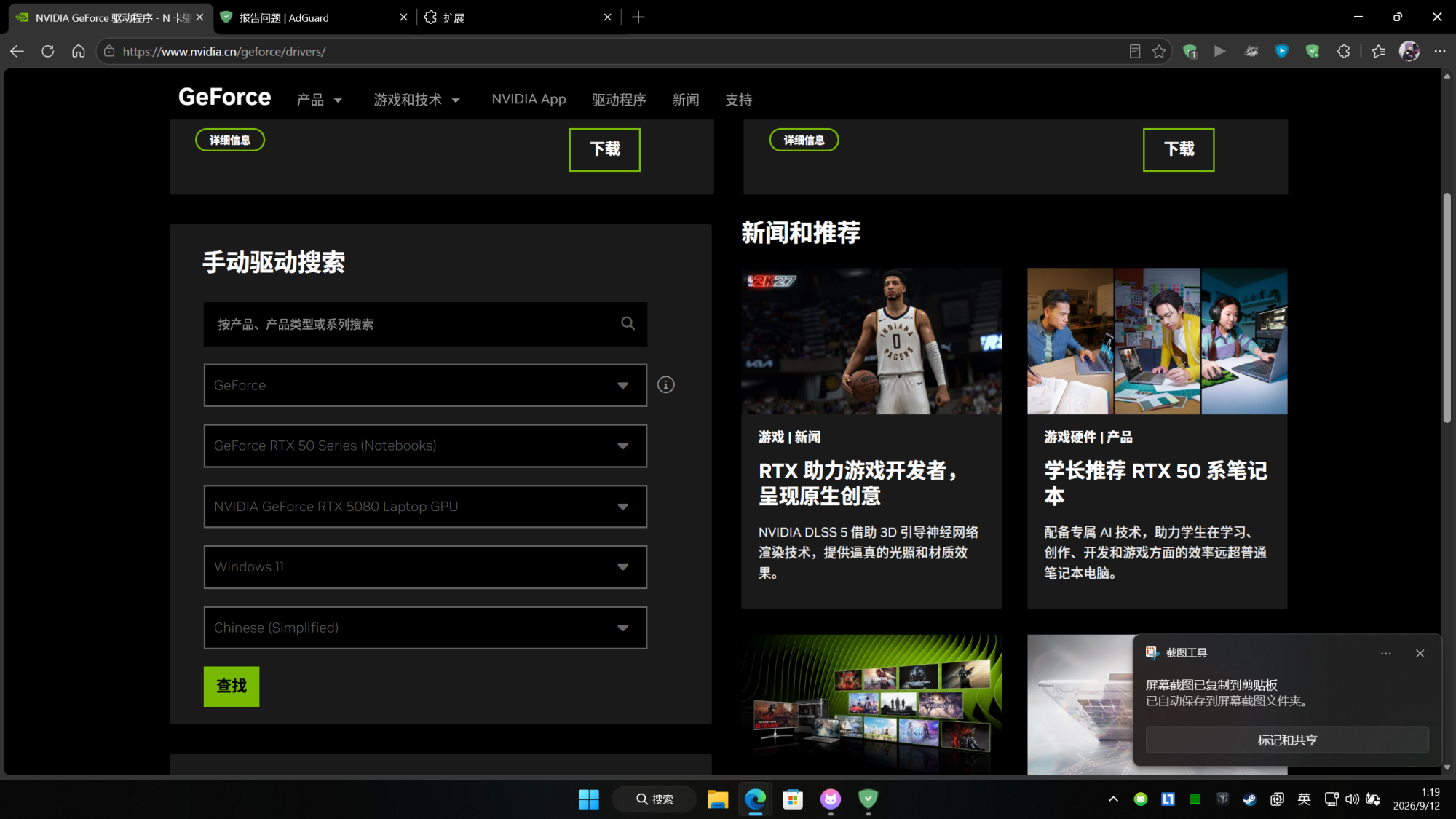This screenshot has width=1456, height=819.
Task: Expand the 游戏和技术 navigation menu
Action: point(417,100)
